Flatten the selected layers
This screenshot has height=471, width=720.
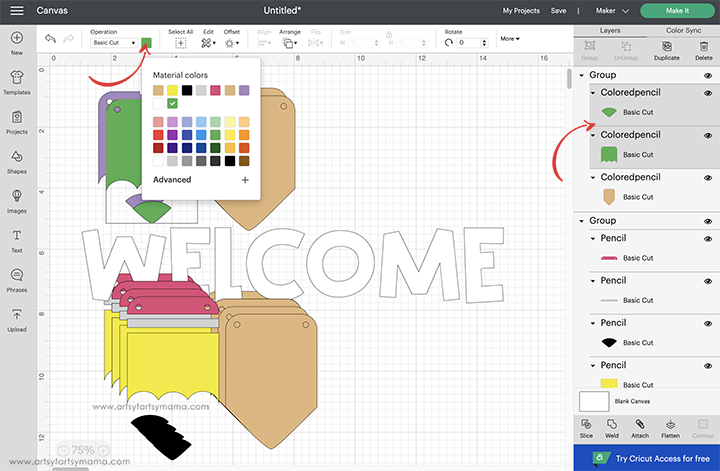(x=670, y=428)
